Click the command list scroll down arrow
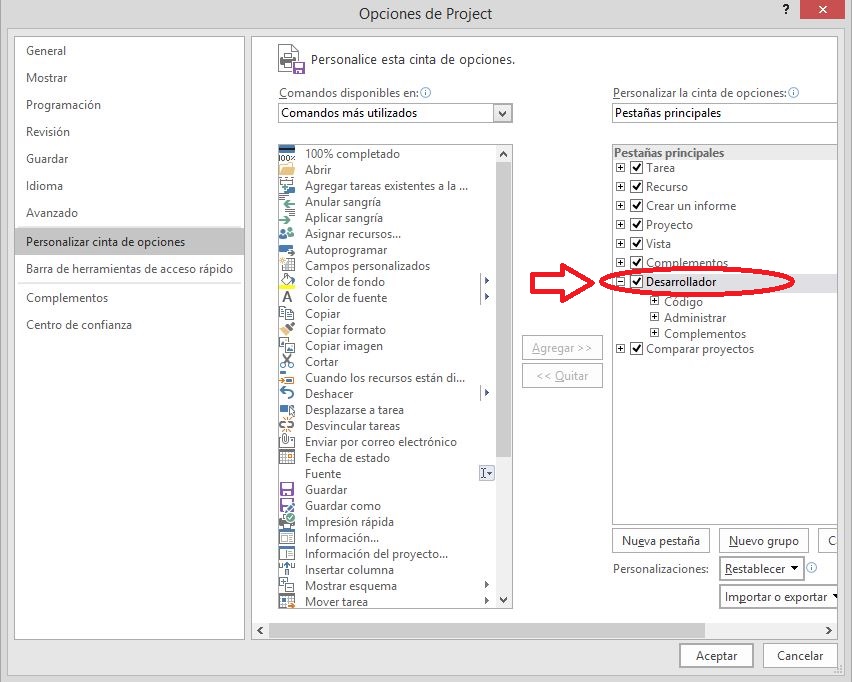Screen dimensions: 852x682 coord(503,600)
